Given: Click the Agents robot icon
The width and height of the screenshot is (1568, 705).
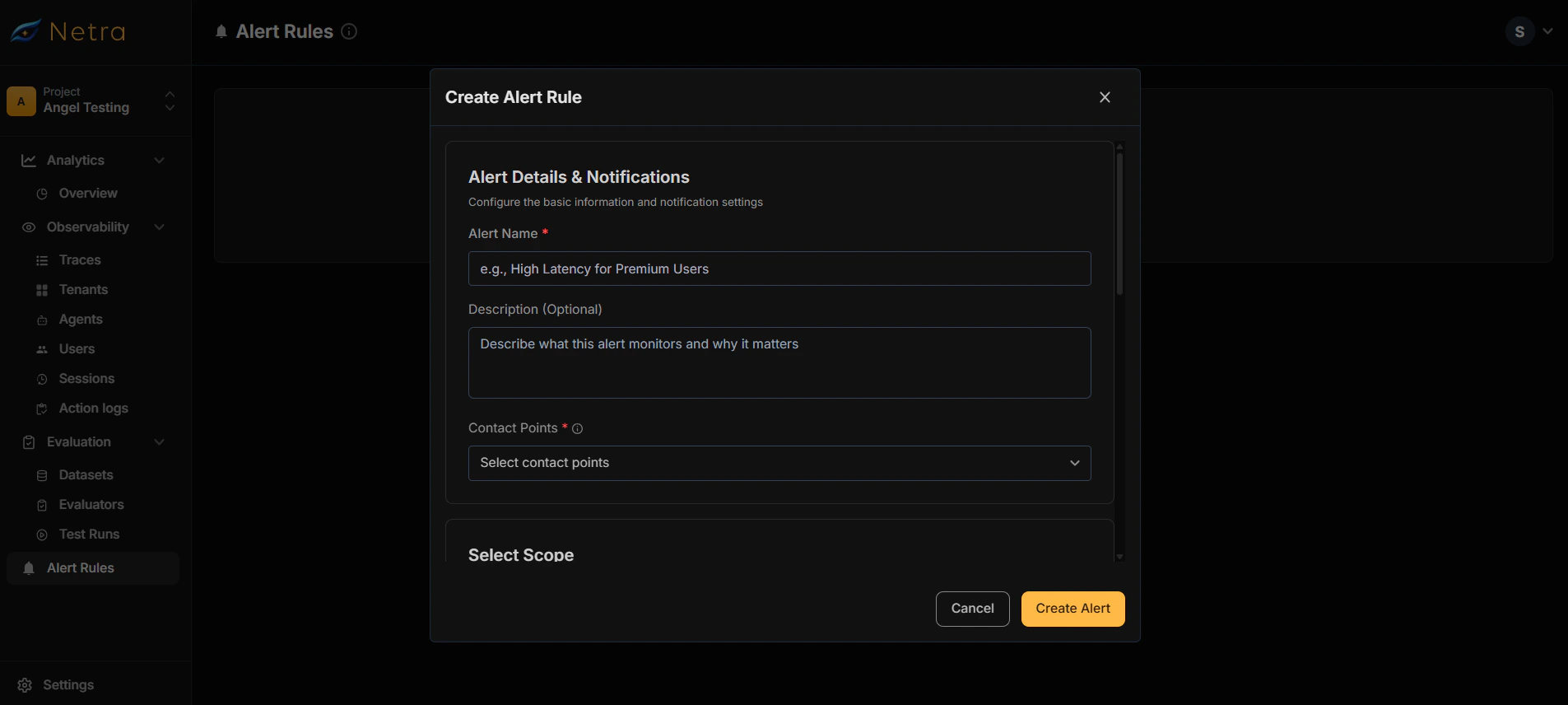Looking at the screenshot, I should pyautogui.click(x=42, y=320).
